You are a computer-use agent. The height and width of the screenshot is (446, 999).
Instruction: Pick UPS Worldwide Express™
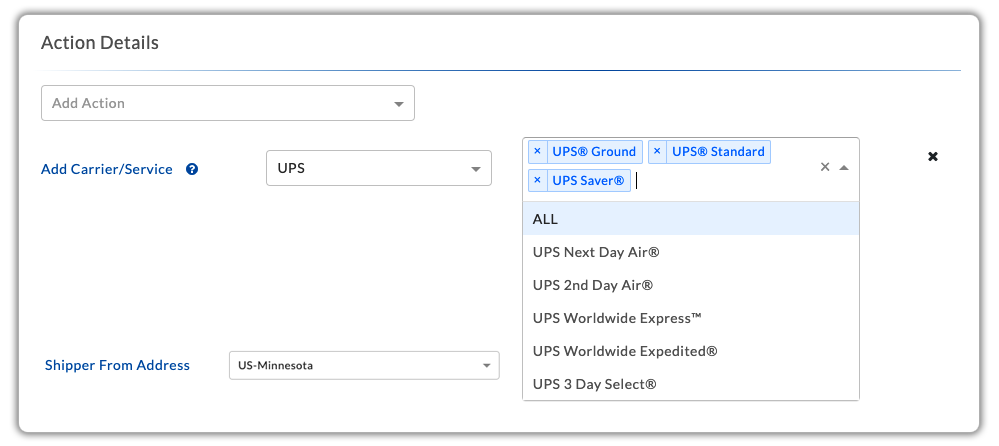tap(691, 318)
